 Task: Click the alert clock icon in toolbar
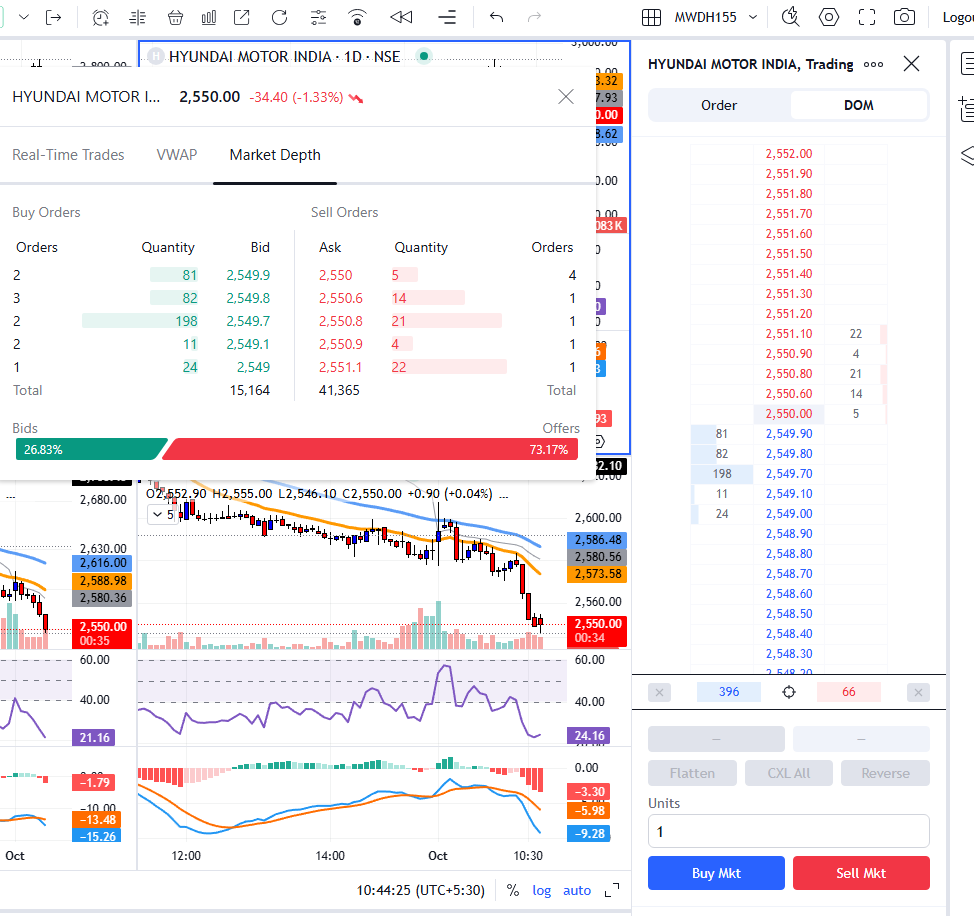101,17
